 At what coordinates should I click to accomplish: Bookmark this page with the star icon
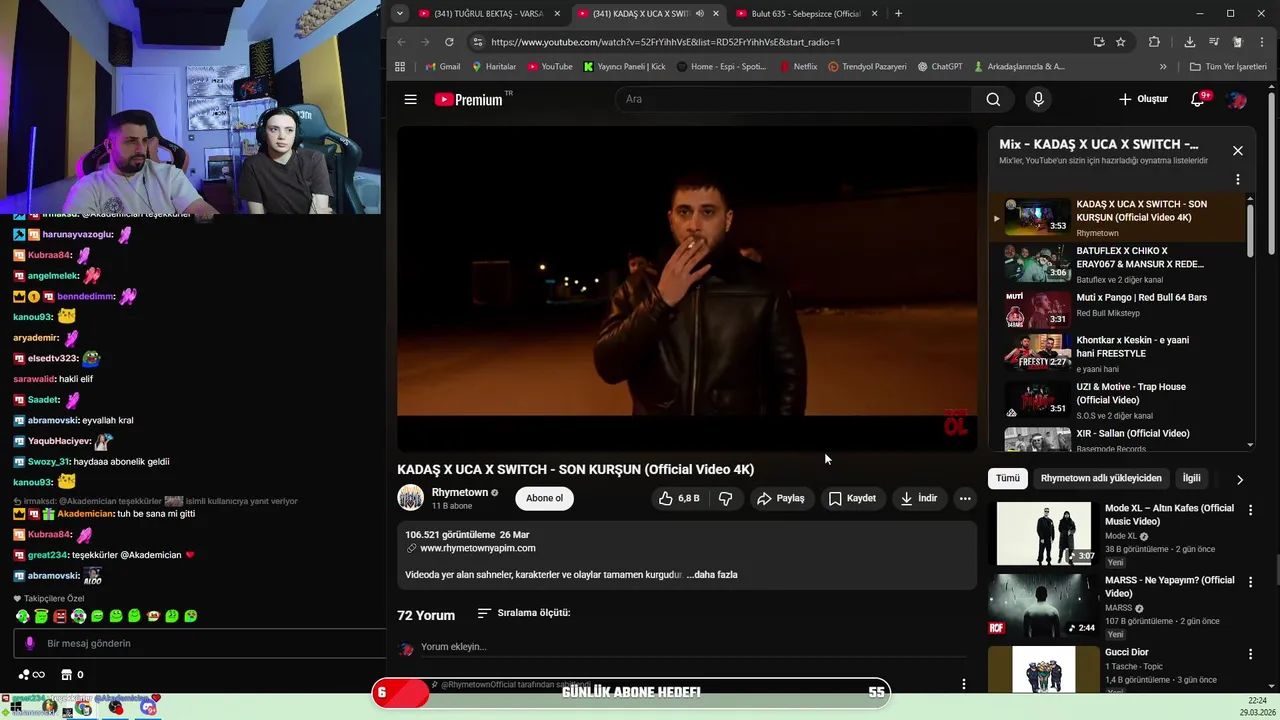1121,42
